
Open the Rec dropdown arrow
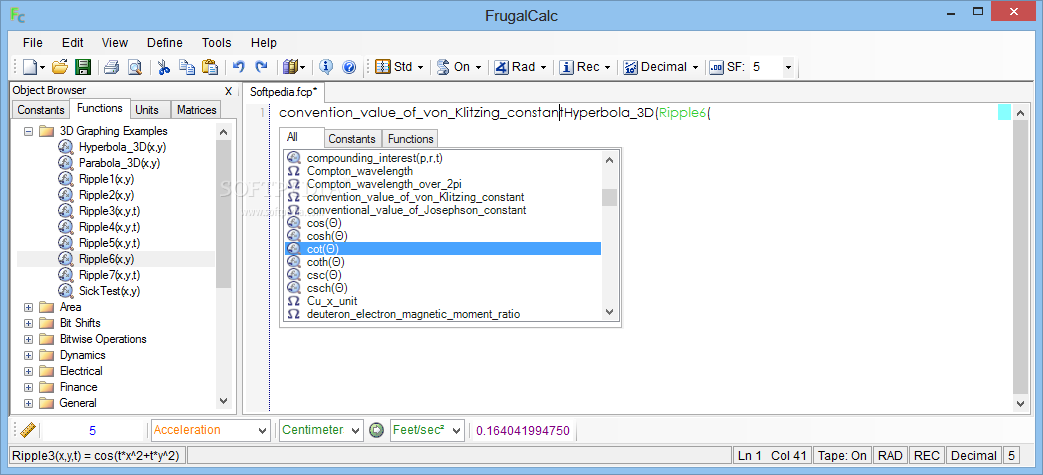(x=608, y=67)
